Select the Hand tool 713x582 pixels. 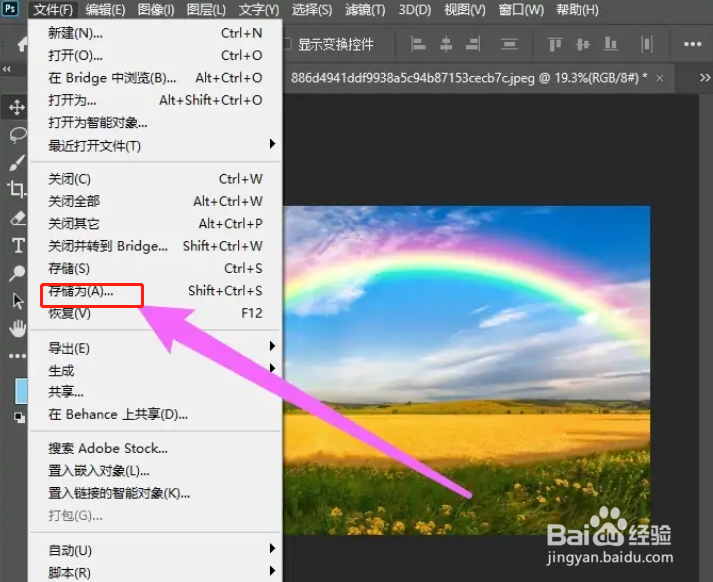(x=18, y=329)
